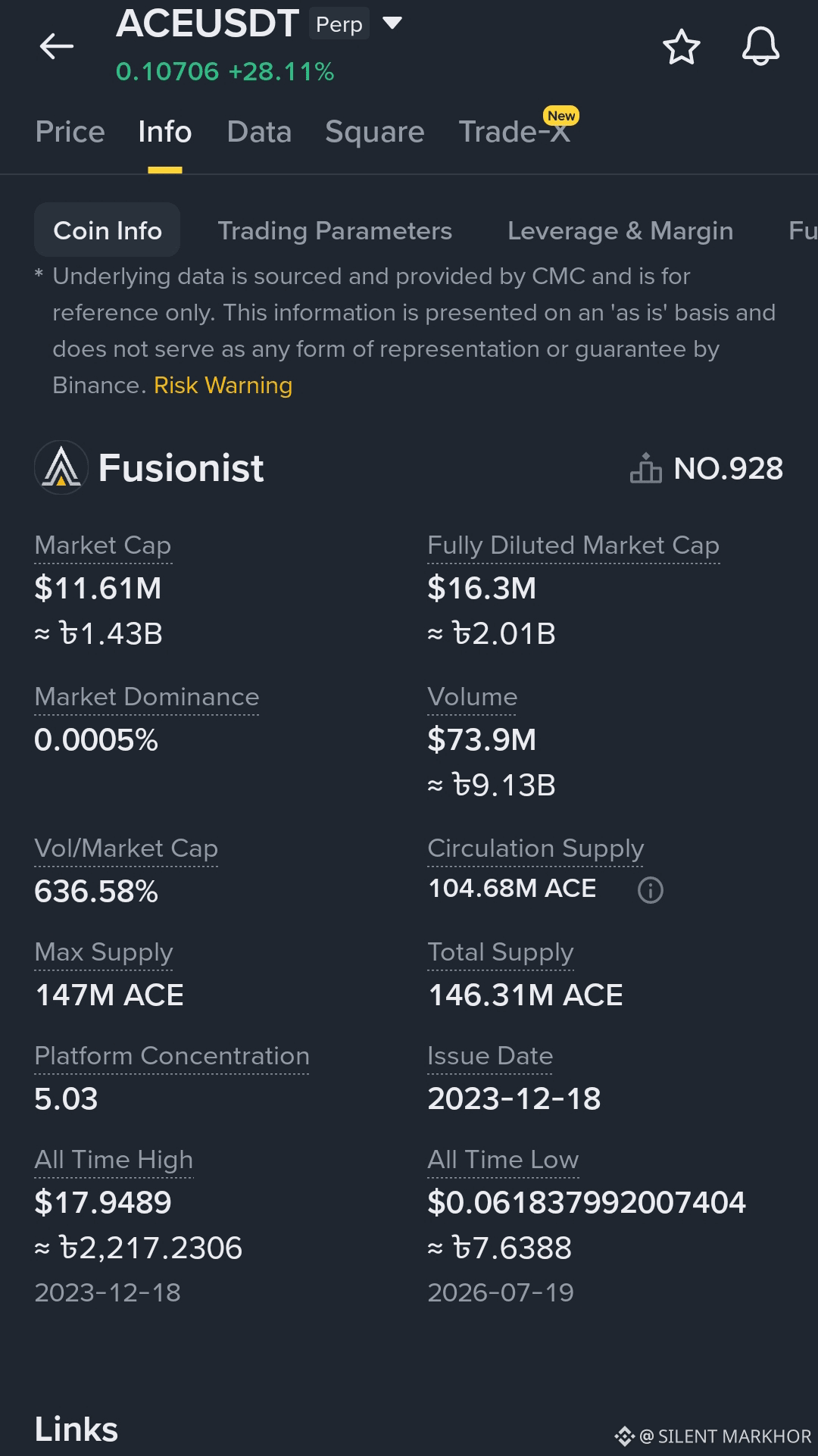Select the Trading Parameters sub-tab

335,230
